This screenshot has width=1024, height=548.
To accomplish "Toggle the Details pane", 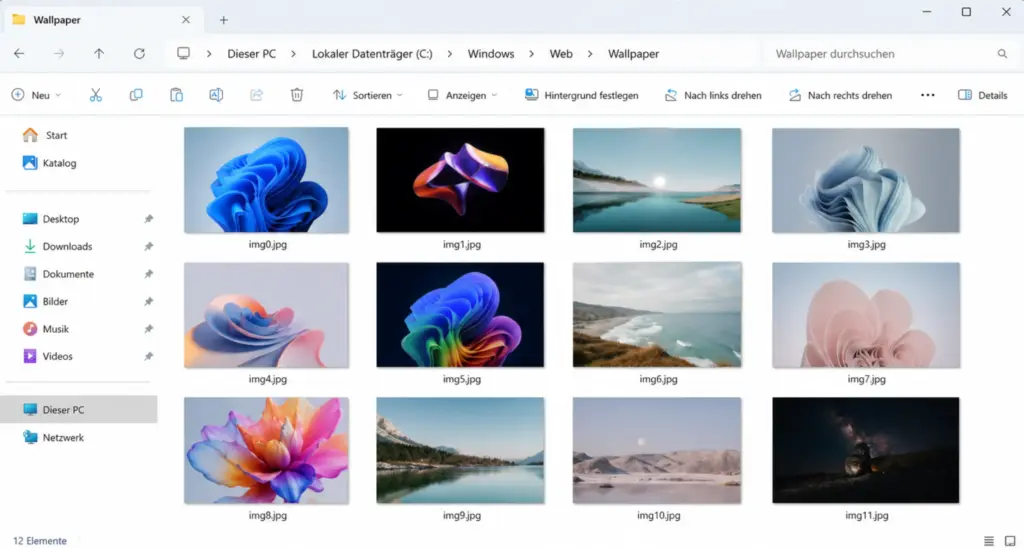I will [x=982, y=95].
